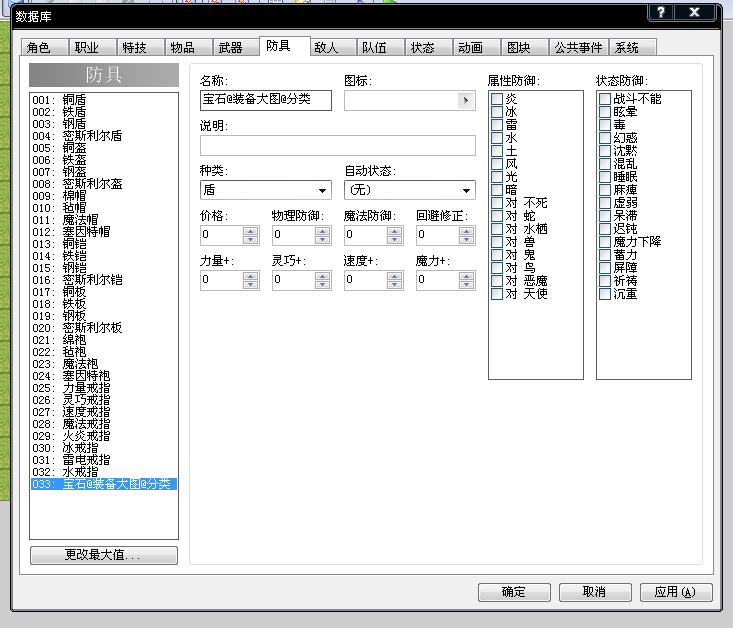The width and height of the screenshot is (733, 628).
Task: Toggle 雷 element defense checkbox
Action: click(x=497, y=125)
